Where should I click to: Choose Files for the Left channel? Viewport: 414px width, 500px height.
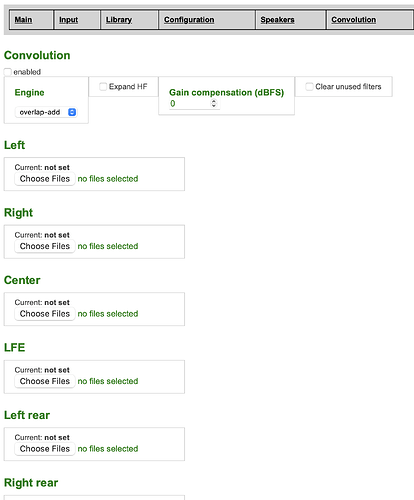click(45, 179)
